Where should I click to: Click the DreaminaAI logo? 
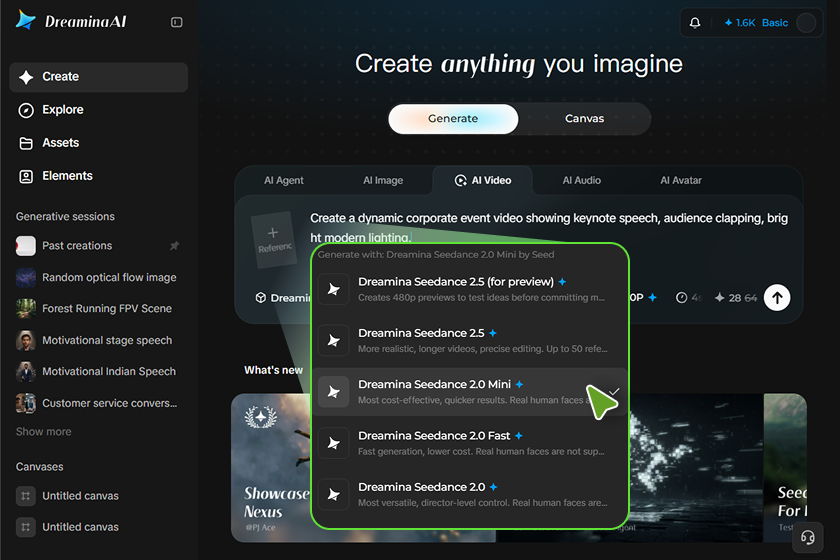71,21
